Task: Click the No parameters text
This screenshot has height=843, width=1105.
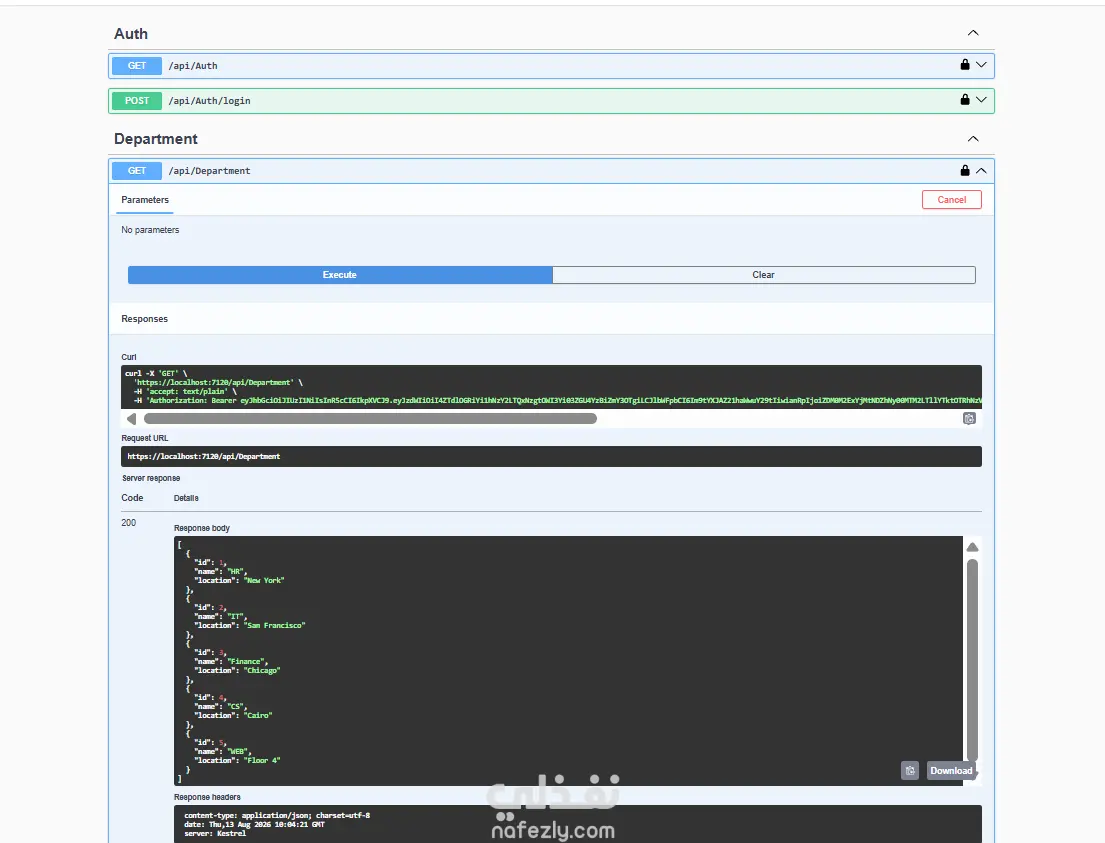Action: click(150, 230)
